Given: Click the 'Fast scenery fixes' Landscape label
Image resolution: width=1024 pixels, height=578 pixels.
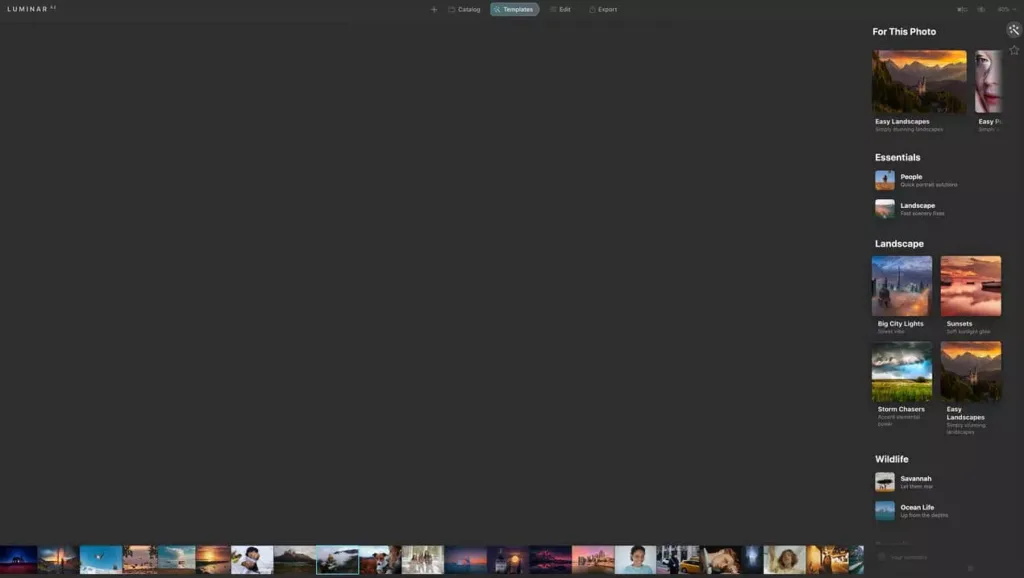Looking at the screenshot, I should point(922,214).
